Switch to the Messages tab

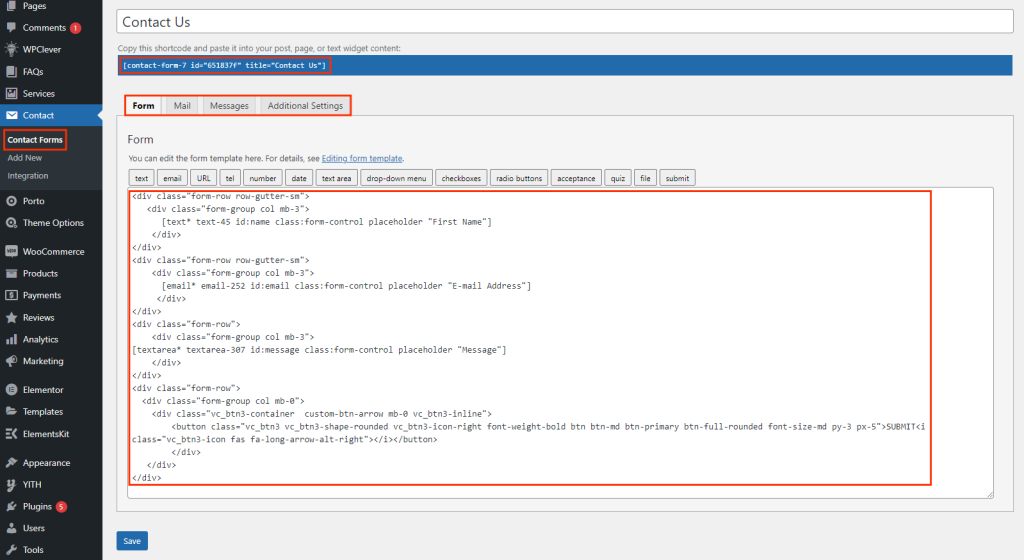click(229, 106)
